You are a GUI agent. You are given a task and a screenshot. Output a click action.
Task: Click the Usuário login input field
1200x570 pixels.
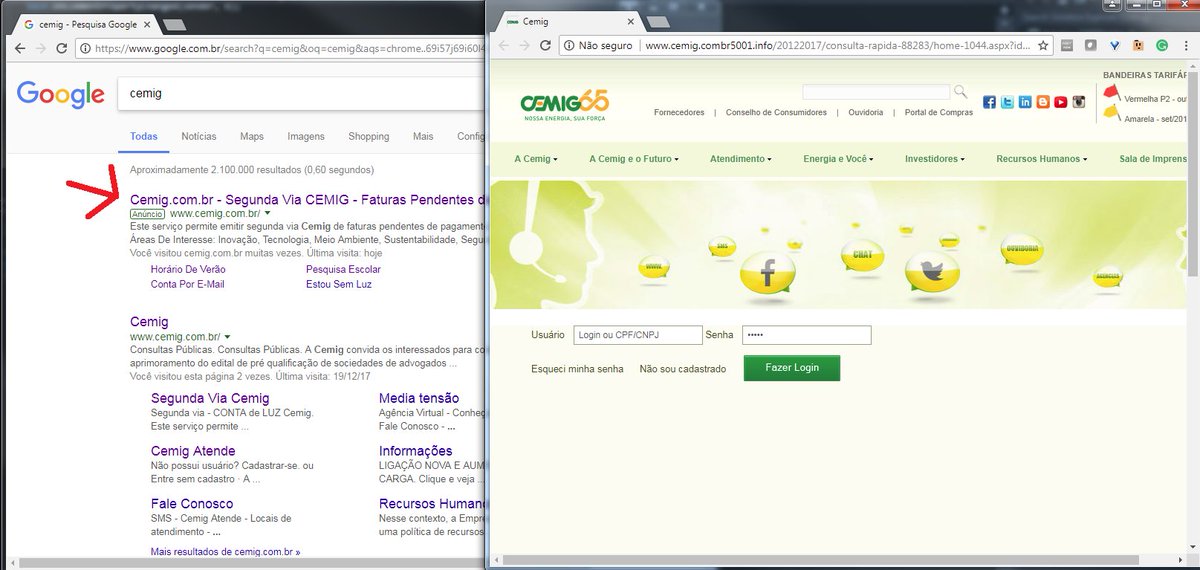pos(636,336)
